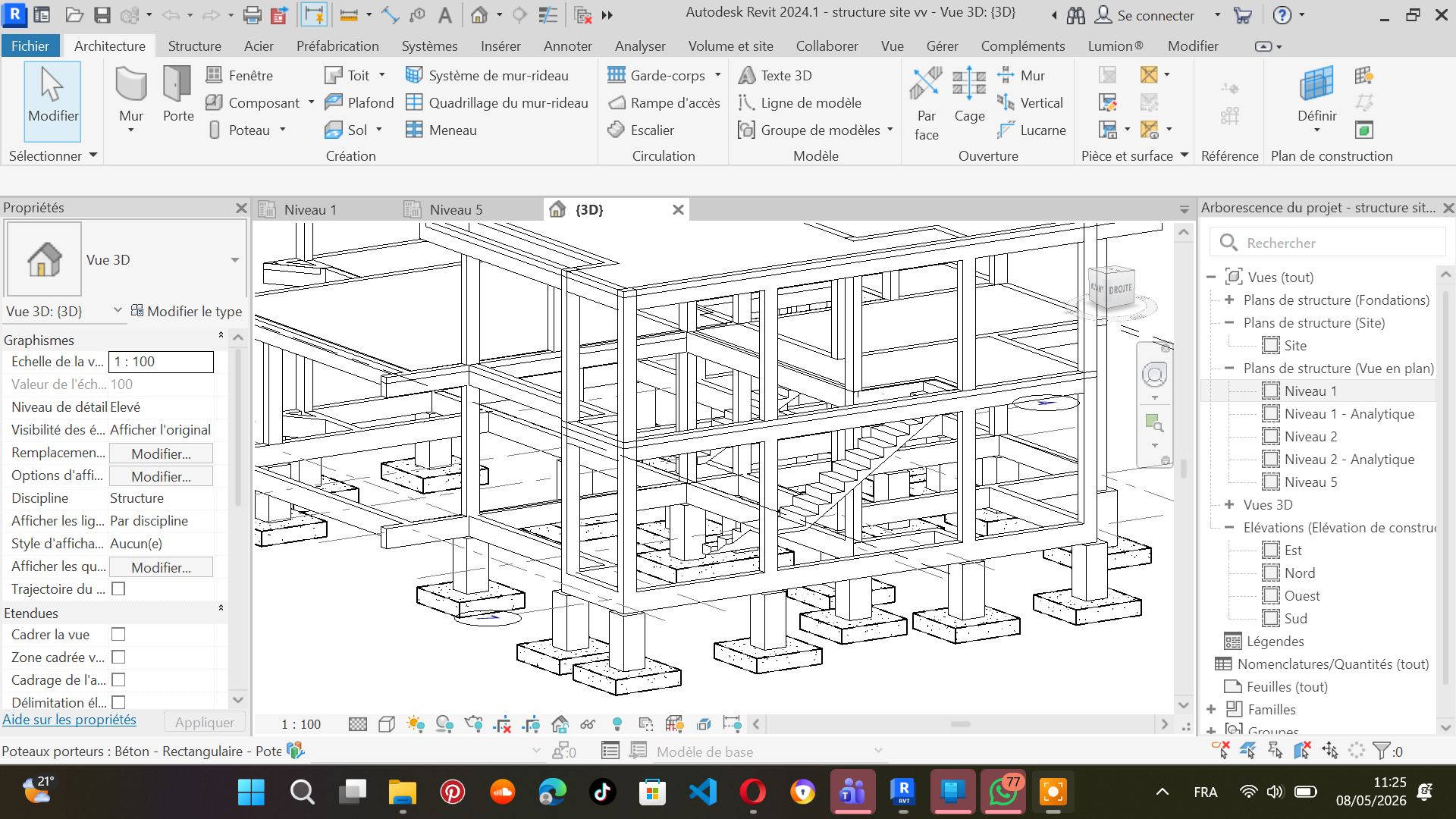
Task: Expand Plans de structure (Fondations) node
Action: click(x=1229, y=300)
